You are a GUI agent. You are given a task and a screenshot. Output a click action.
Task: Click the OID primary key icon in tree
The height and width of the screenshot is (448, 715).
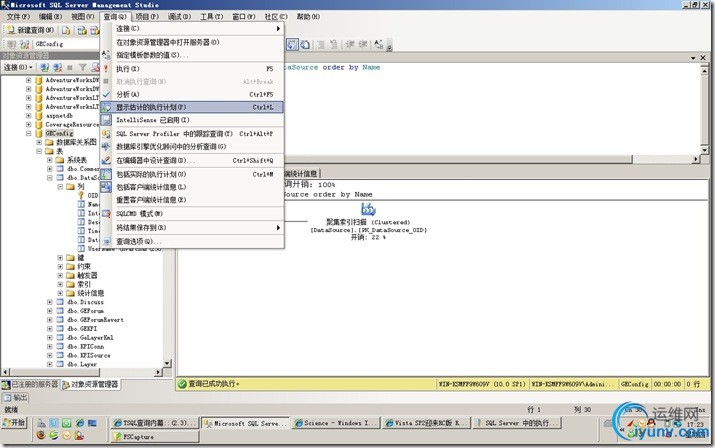coord(81,195)
